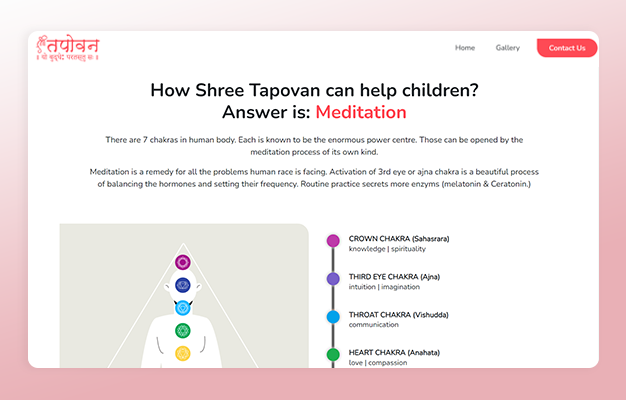Open the Gallery menu link
The height and width of the screenshot is (400, 626).
tap(507, 48)
